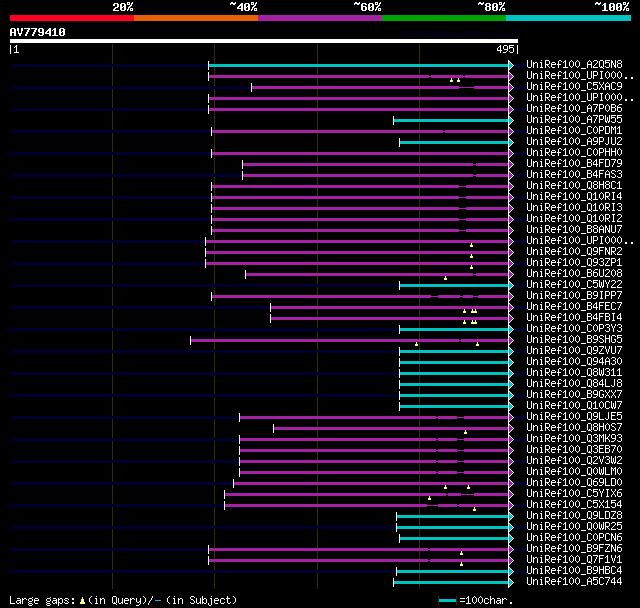Screen dimensions: 640x608
Task: Click the cyan alignment bar of UniRef100_C0P3Y3
Action: (x=454, y=329)
